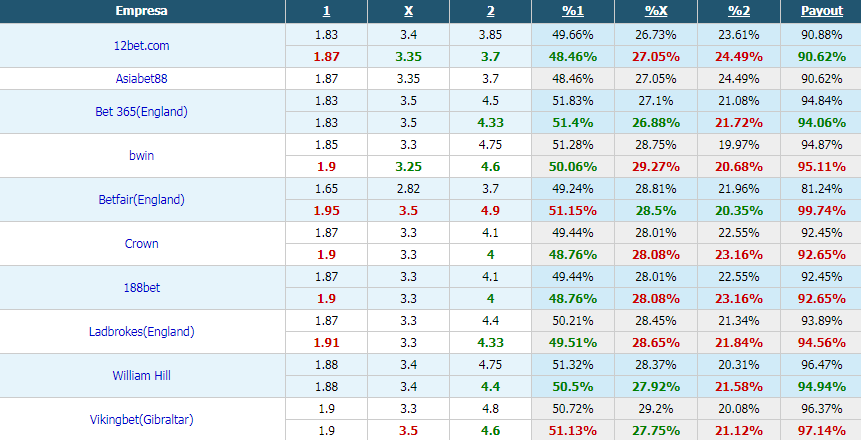The image size is (861, 440).
Task: Click the green 3.35 draw odds for 12bet.com
Action: tap(409, 57)
